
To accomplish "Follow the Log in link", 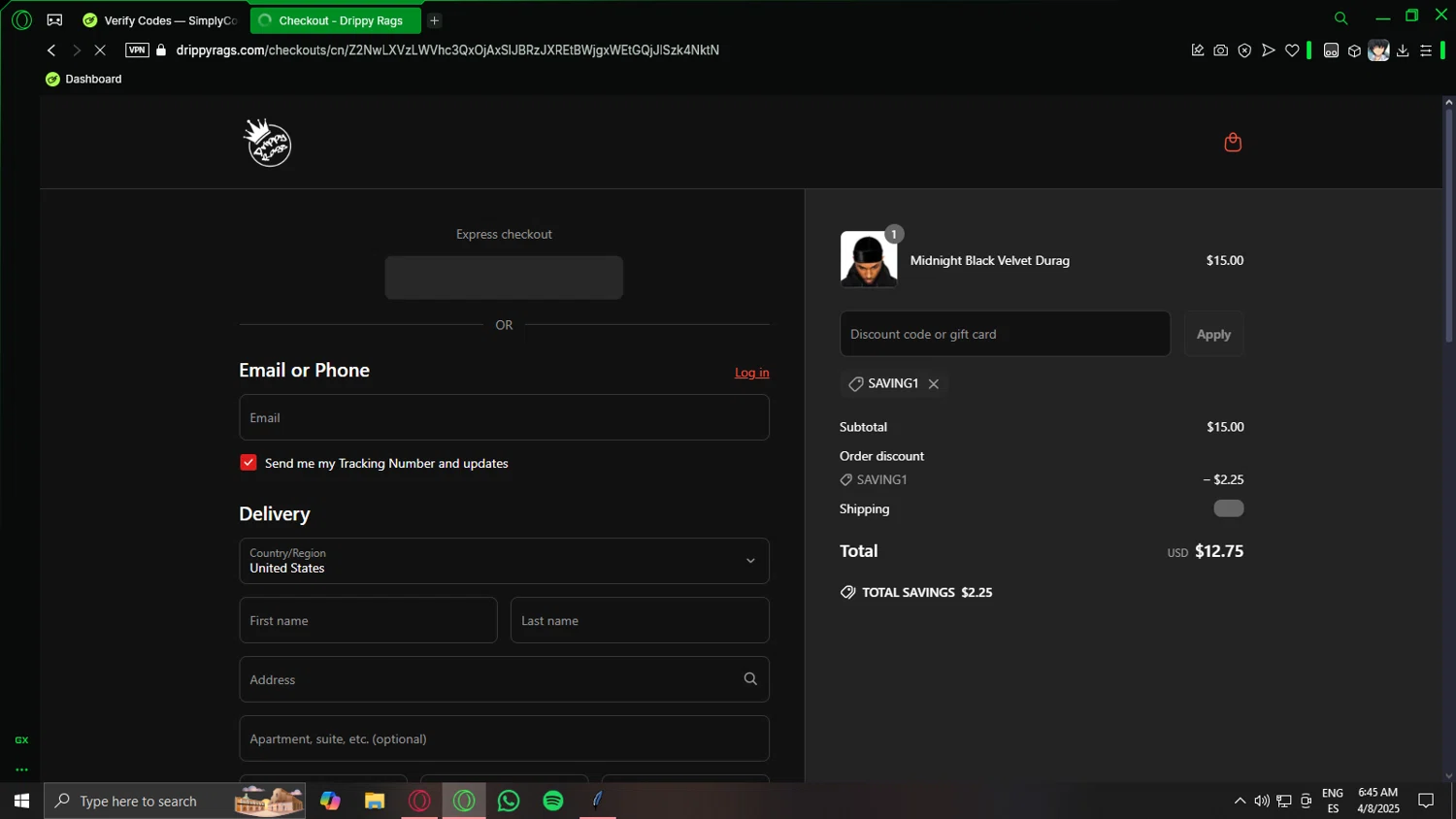I will 751,373.
